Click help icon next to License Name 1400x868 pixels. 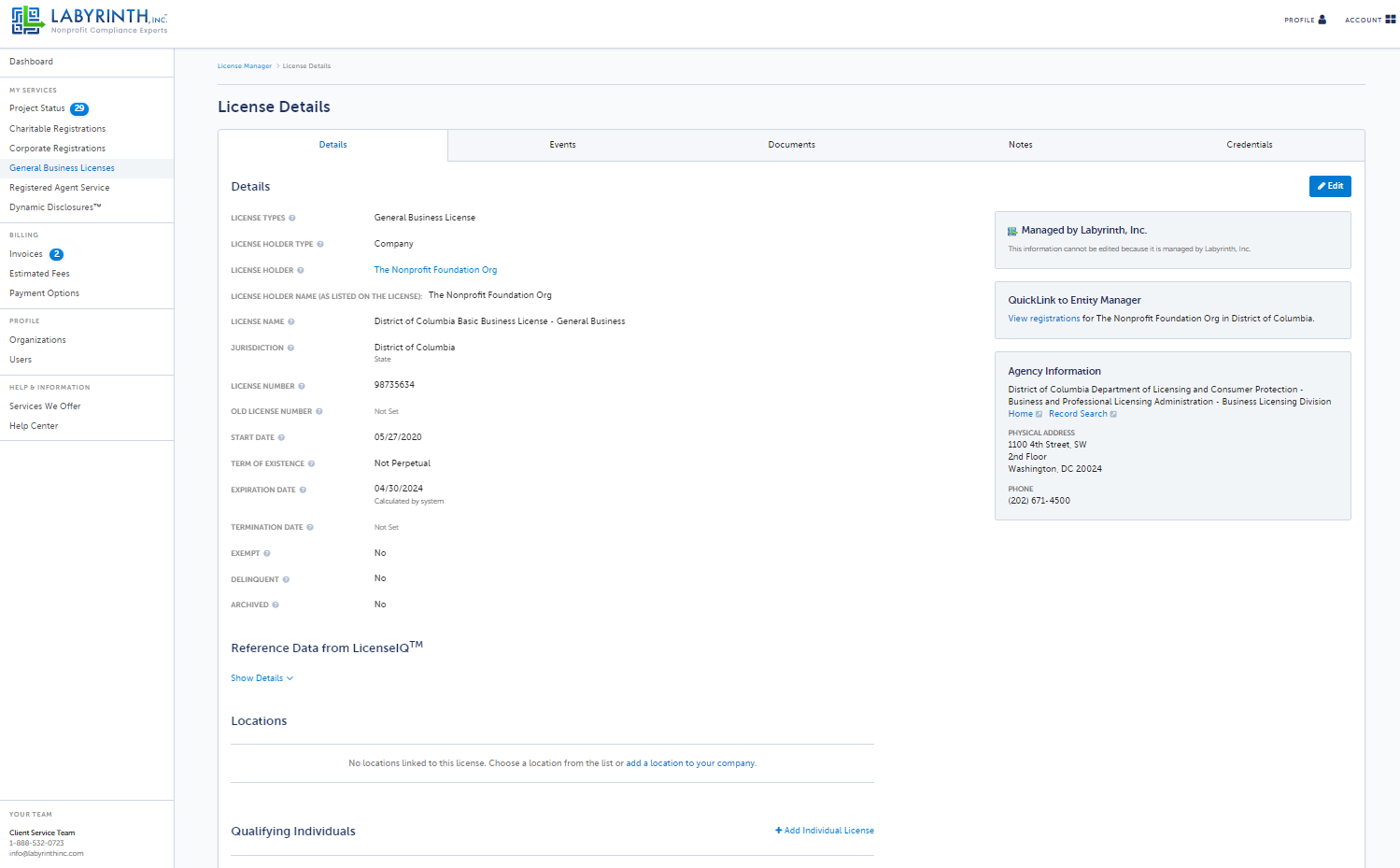tap(291, 321)
